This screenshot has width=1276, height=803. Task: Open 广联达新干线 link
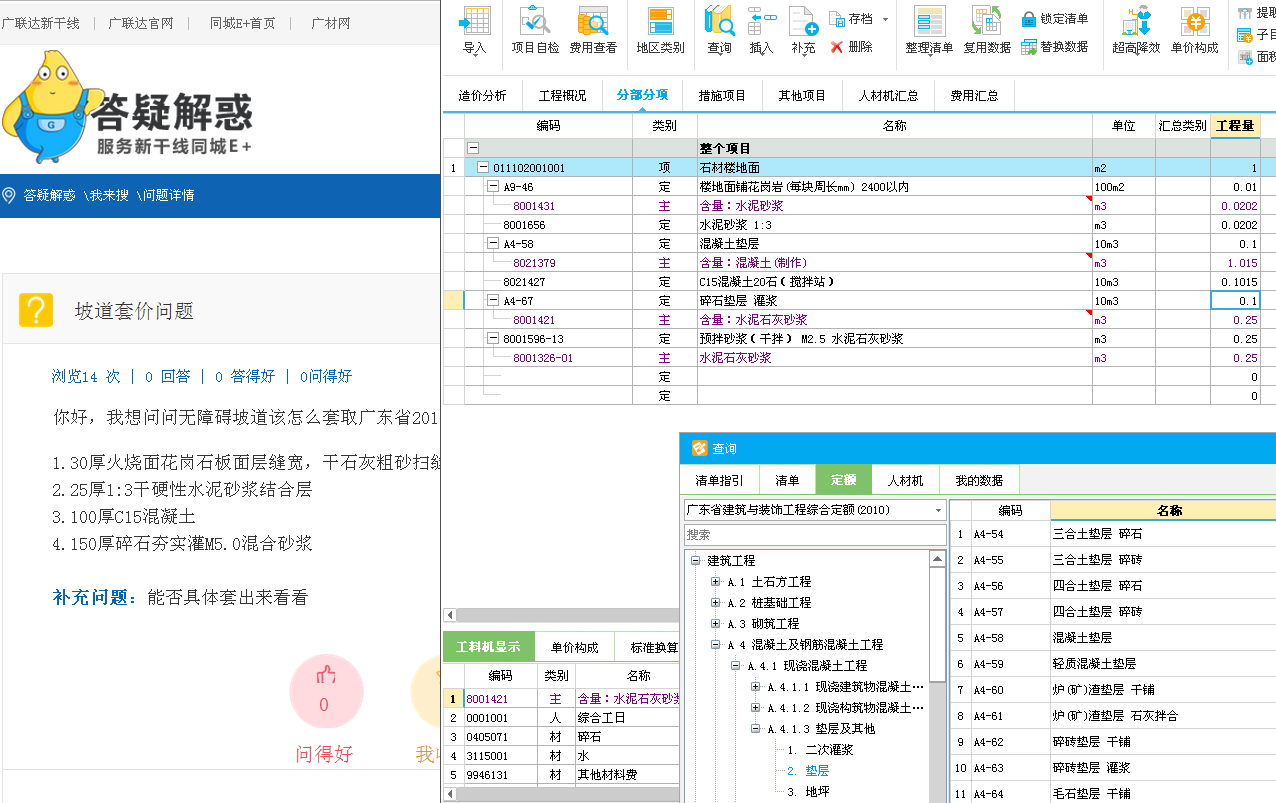(41, 23)
